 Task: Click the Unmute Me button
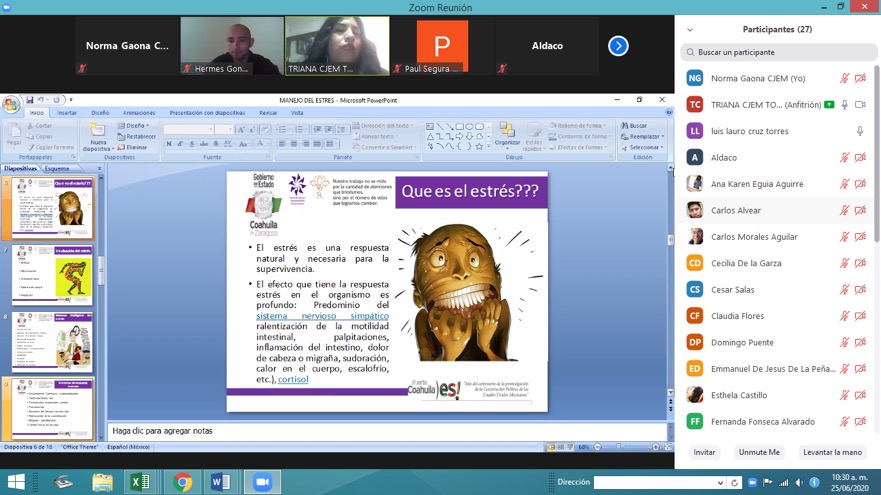pos(759,452)
